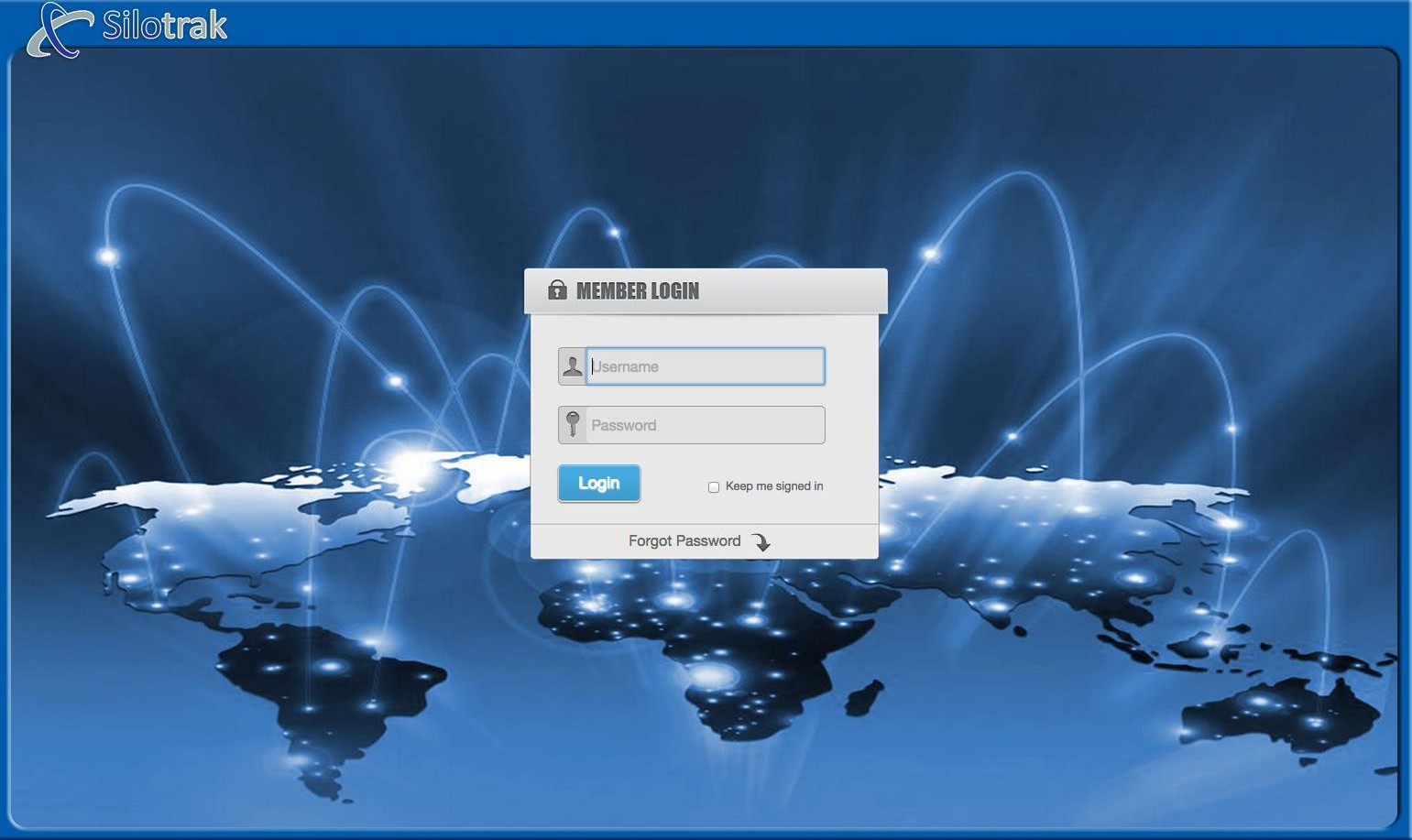The width and height of the screenshot is (1412, 840).
Task: Click the key icon beside Password
Action: tap(572, 425)
